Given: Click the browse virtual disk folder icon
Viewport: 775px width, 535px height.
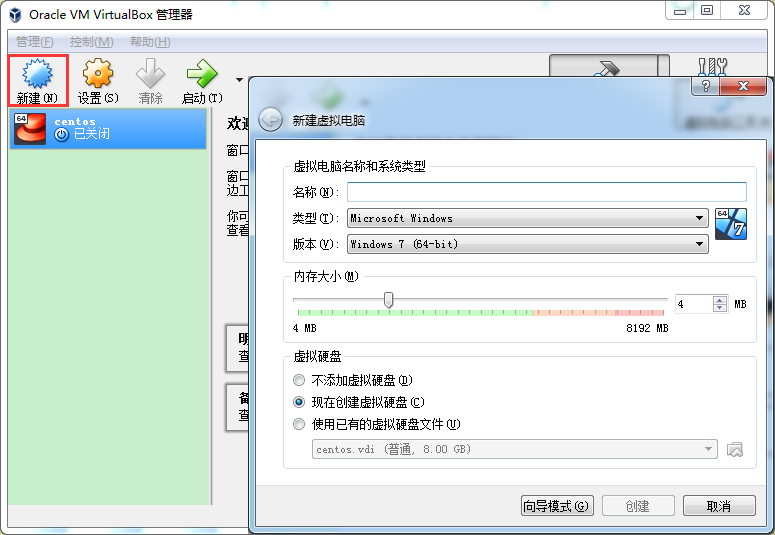Looking at the screenshot, I should (734, 449).
